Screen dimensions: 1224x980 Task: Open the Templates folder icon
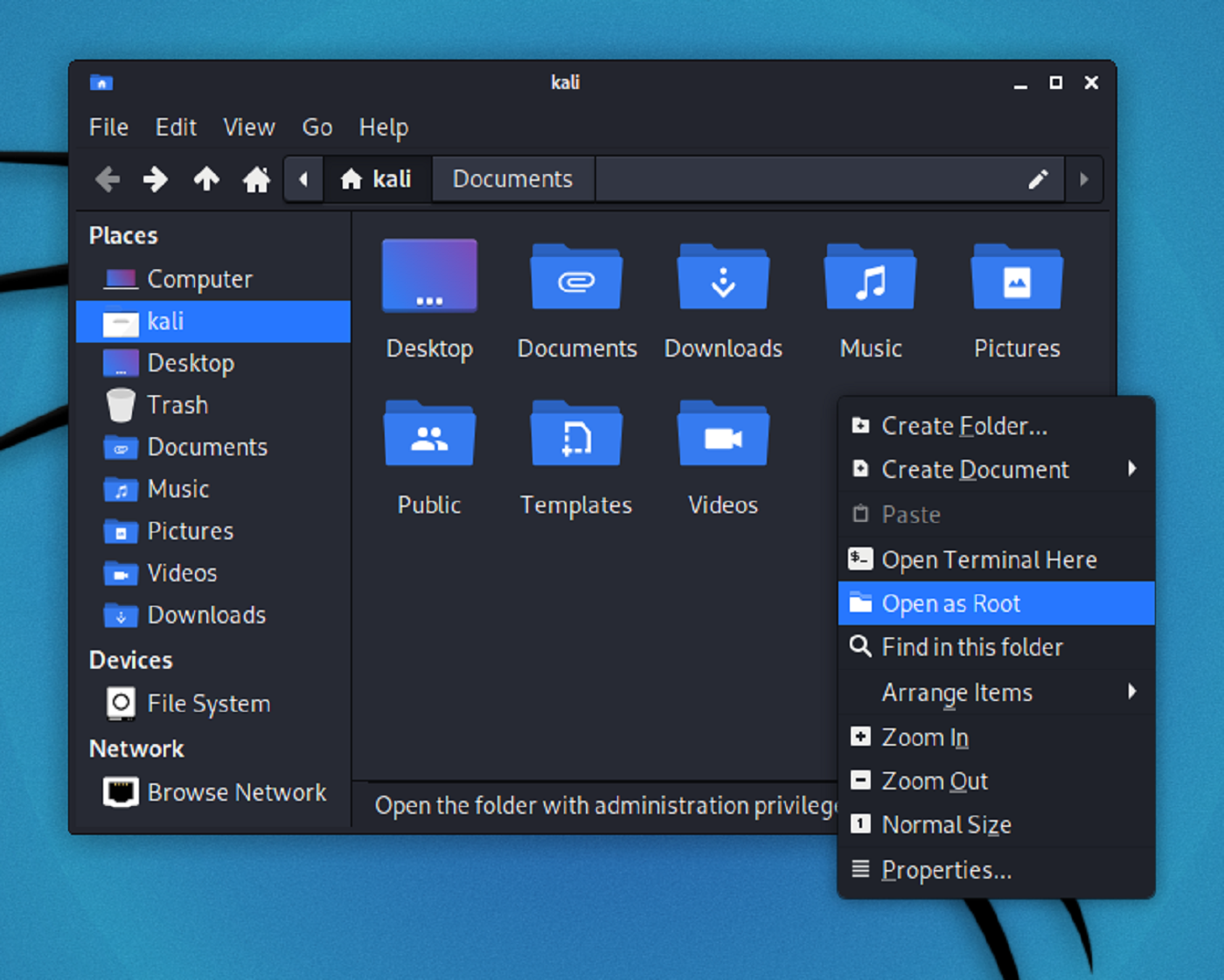pos(576,434)
